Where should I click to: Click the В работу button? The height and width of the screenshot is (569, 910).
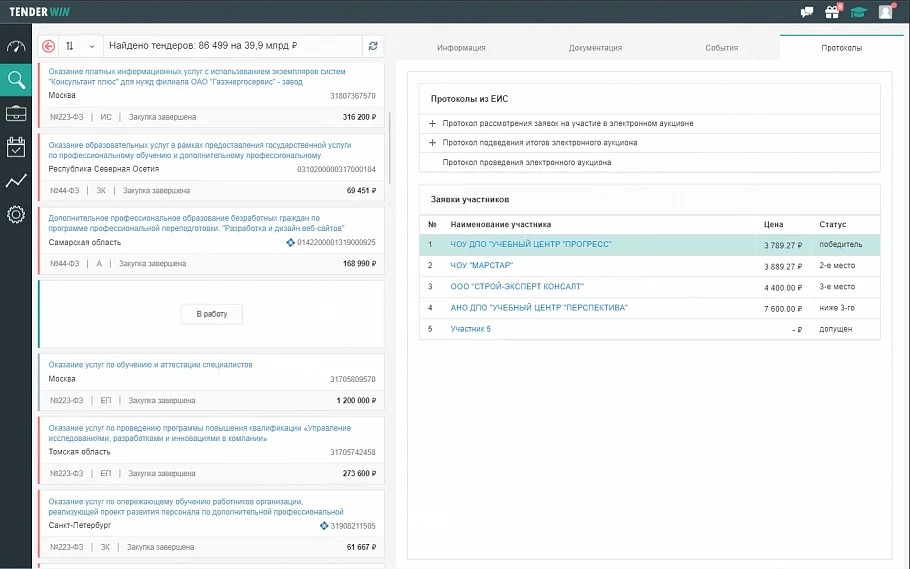click(x=212, y=314)
